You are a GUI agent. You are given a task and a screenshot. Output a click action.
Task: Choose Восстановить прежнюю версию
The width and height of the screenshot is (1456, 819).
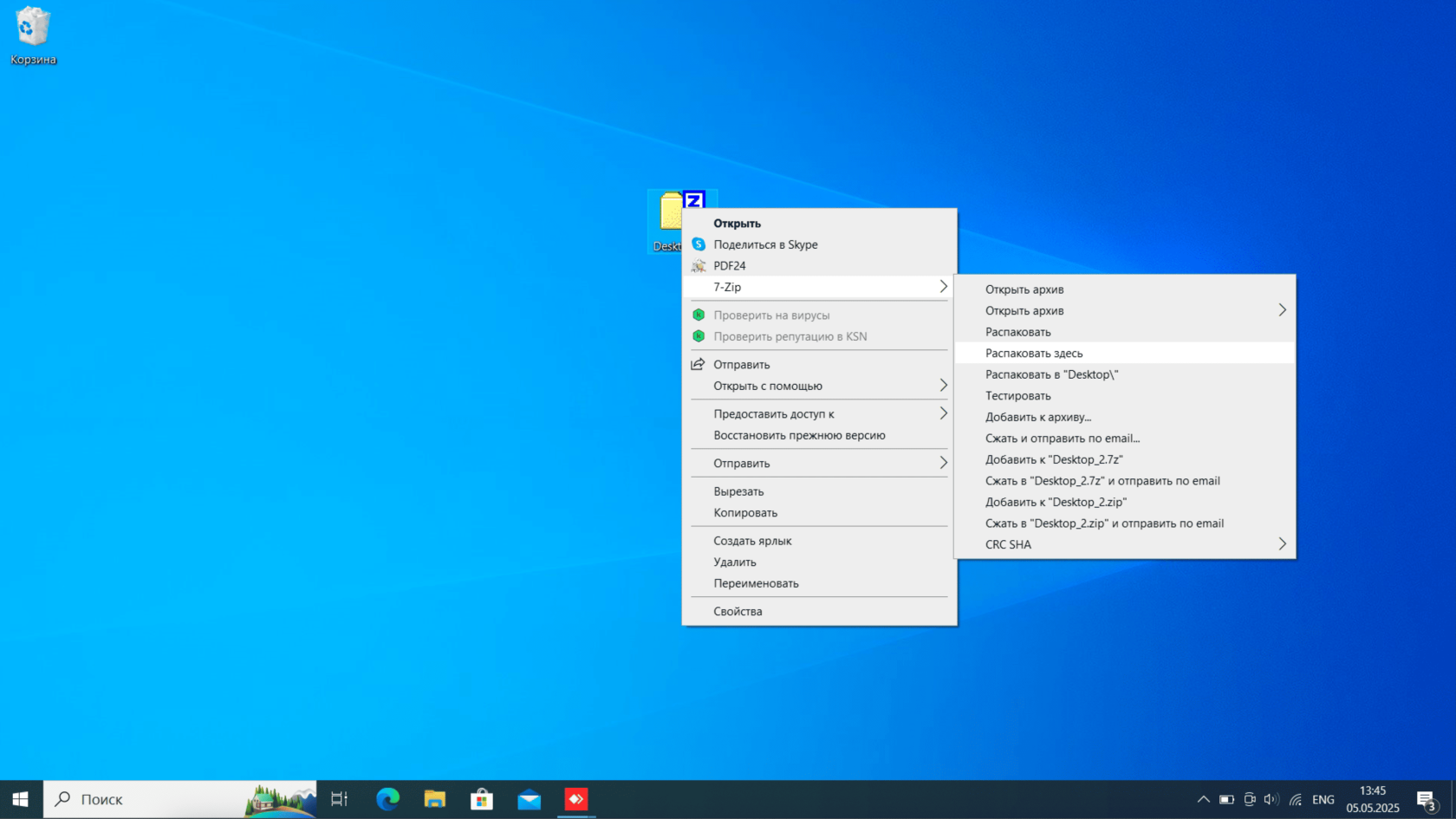819,435
